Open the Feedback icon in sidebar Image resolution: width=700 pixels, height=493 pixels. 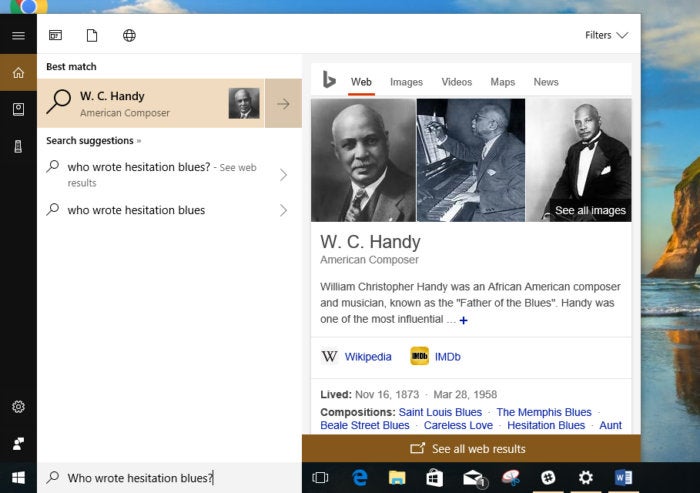[x=18, y=443]
